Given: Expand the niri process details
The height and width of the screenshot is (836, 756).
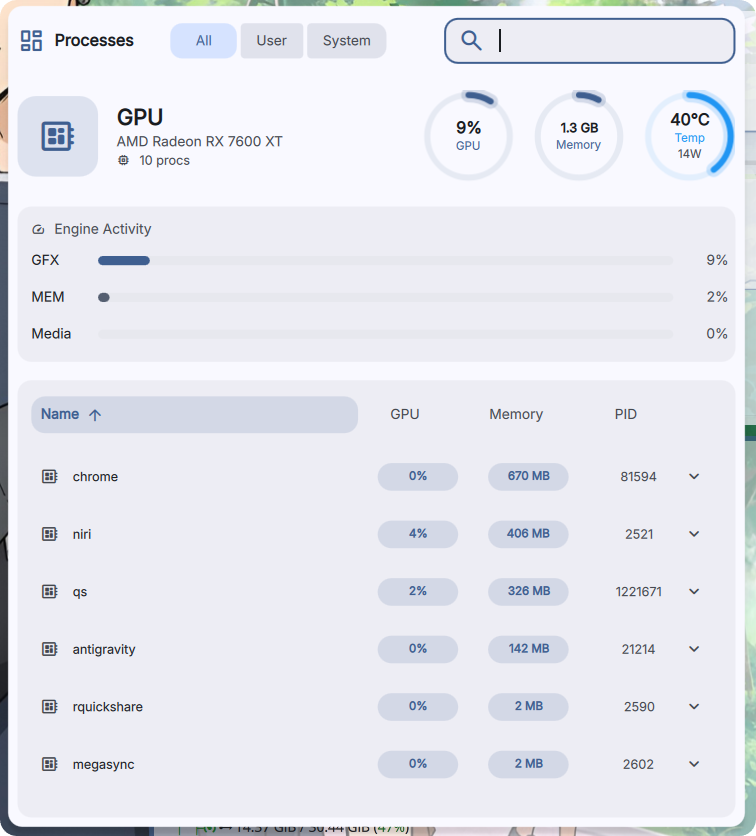Looking at the screenshot, I should (694, 534).
